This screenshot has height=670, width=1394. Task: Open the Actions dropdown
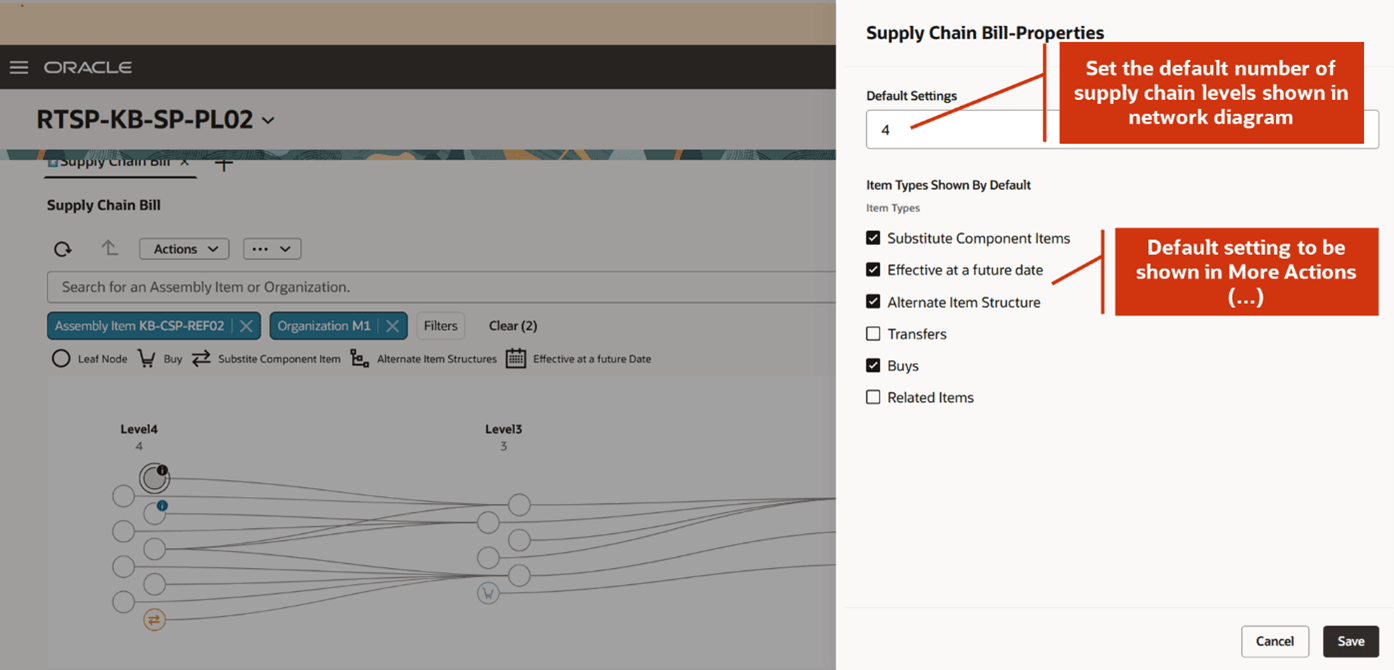(184, 248)
